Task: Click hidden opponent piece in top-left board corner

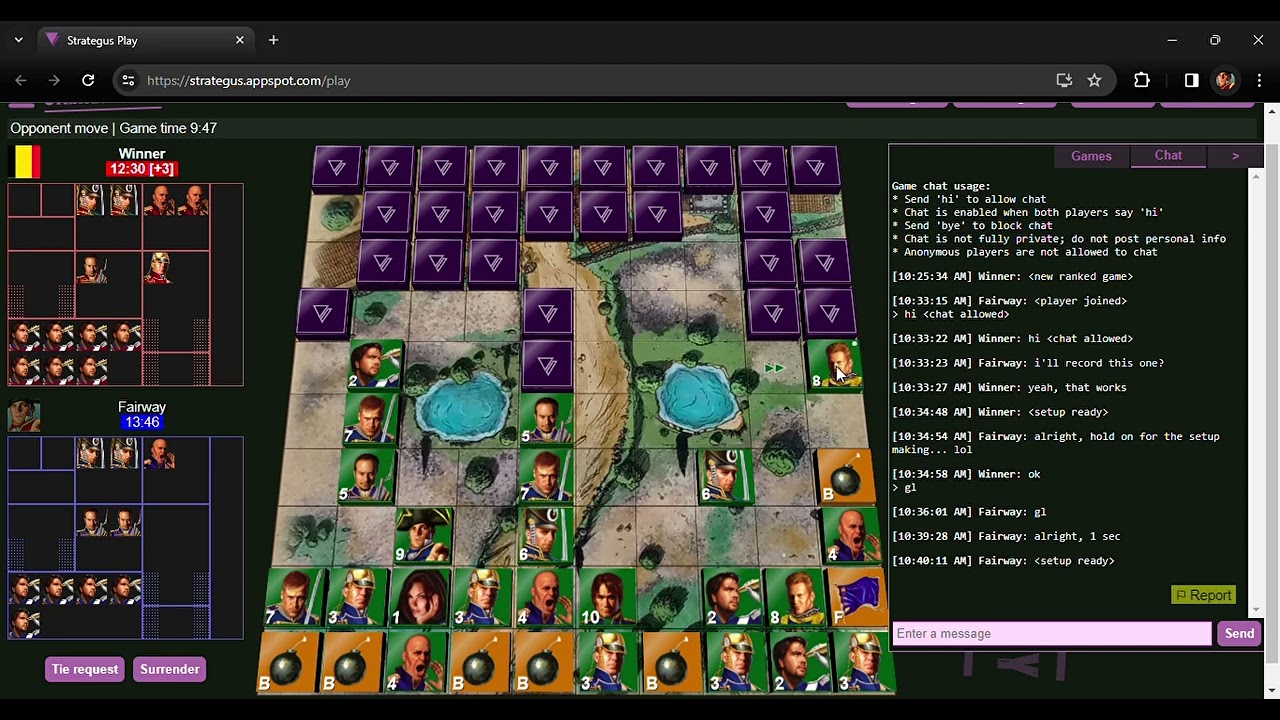Action: pyautogui.click(x=337, y=166)
